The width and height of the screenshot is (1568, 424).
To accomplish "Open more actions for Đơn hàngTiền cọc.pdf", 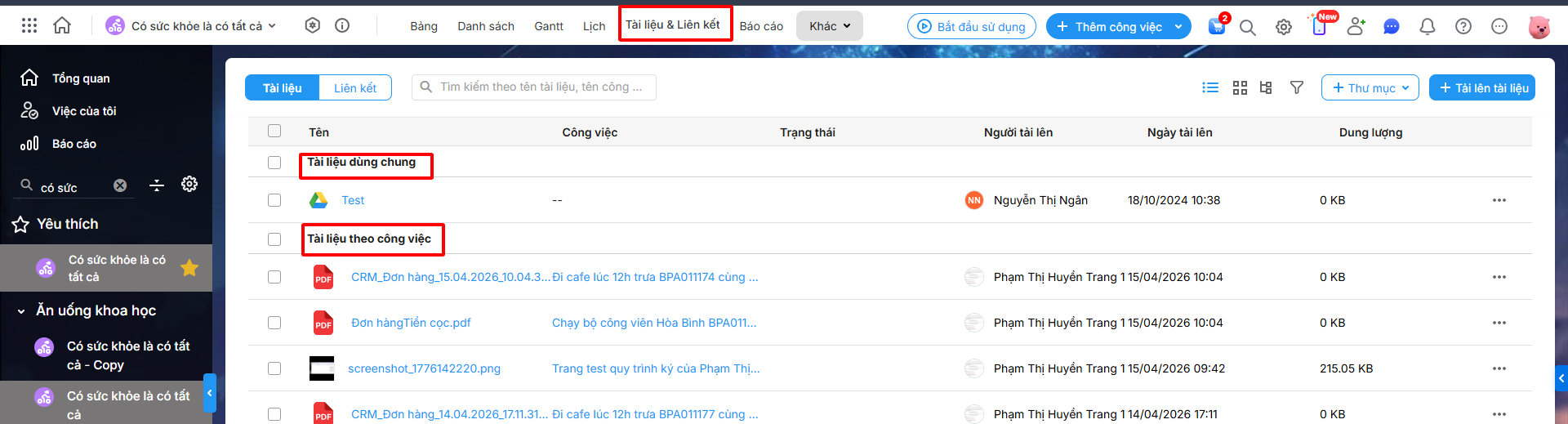I will pyautogui.click(x=1499, y=323).
